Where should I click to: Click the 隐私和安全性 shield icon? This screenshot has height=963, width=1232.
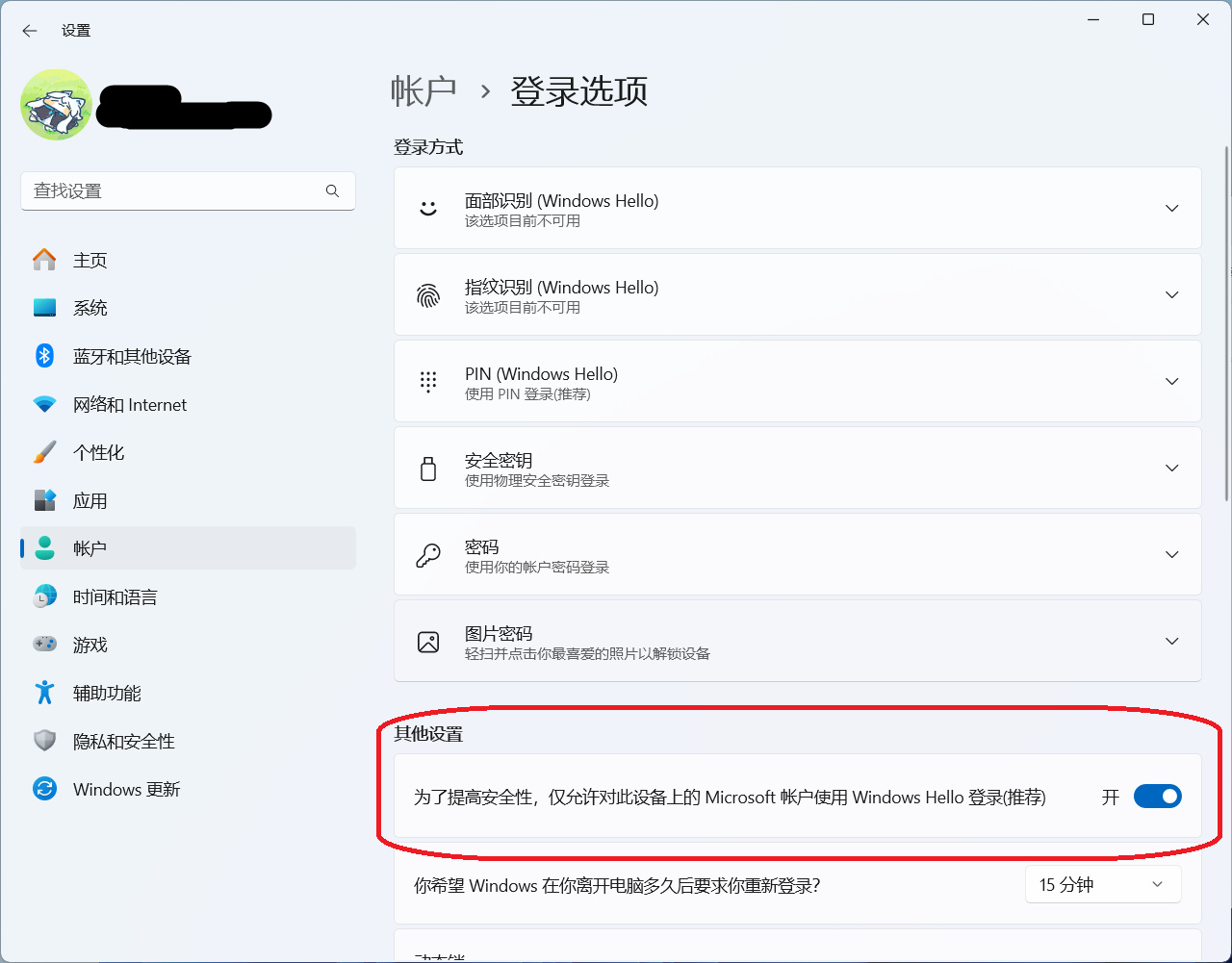(44, 741)
